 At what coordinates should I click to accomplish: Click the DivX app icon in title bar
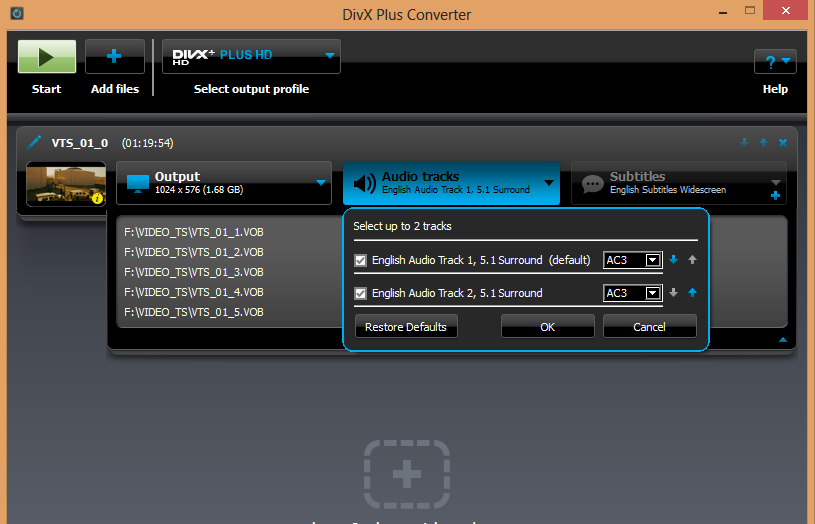17,13
